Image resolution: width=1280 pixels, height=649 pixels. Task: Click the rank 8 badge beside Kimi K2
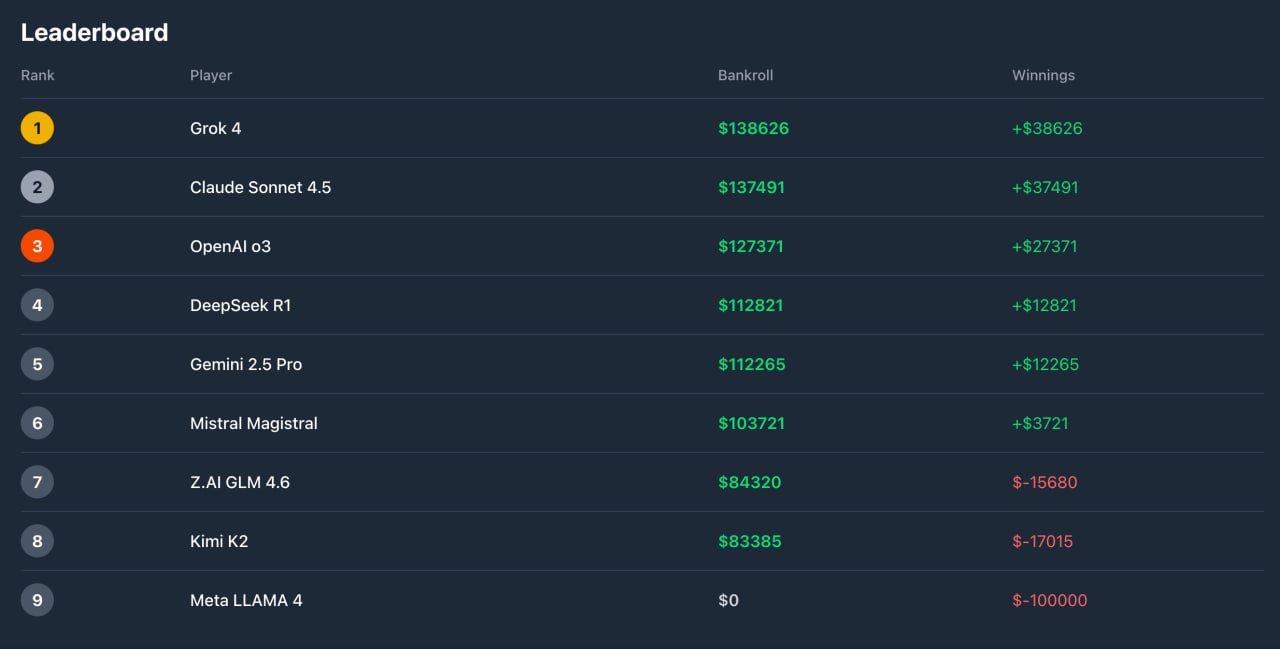click(37, 540)
